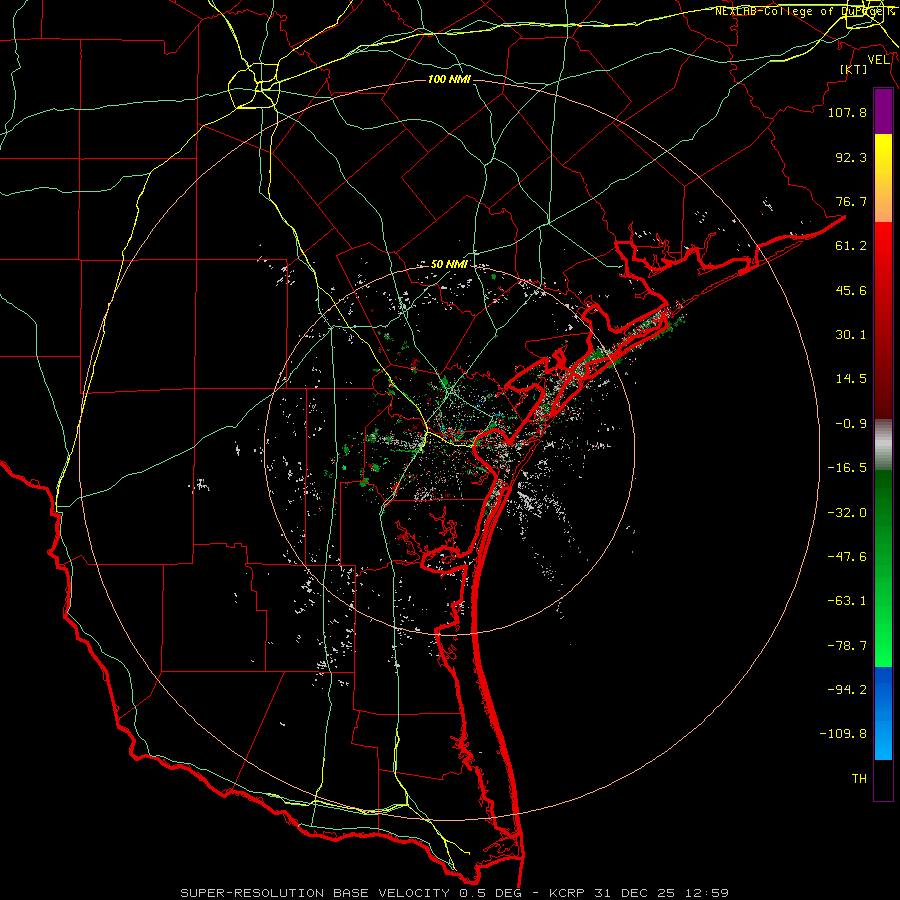Click the gray near-zero segment of color bar

pyautogui.click(x=883, y=442)
